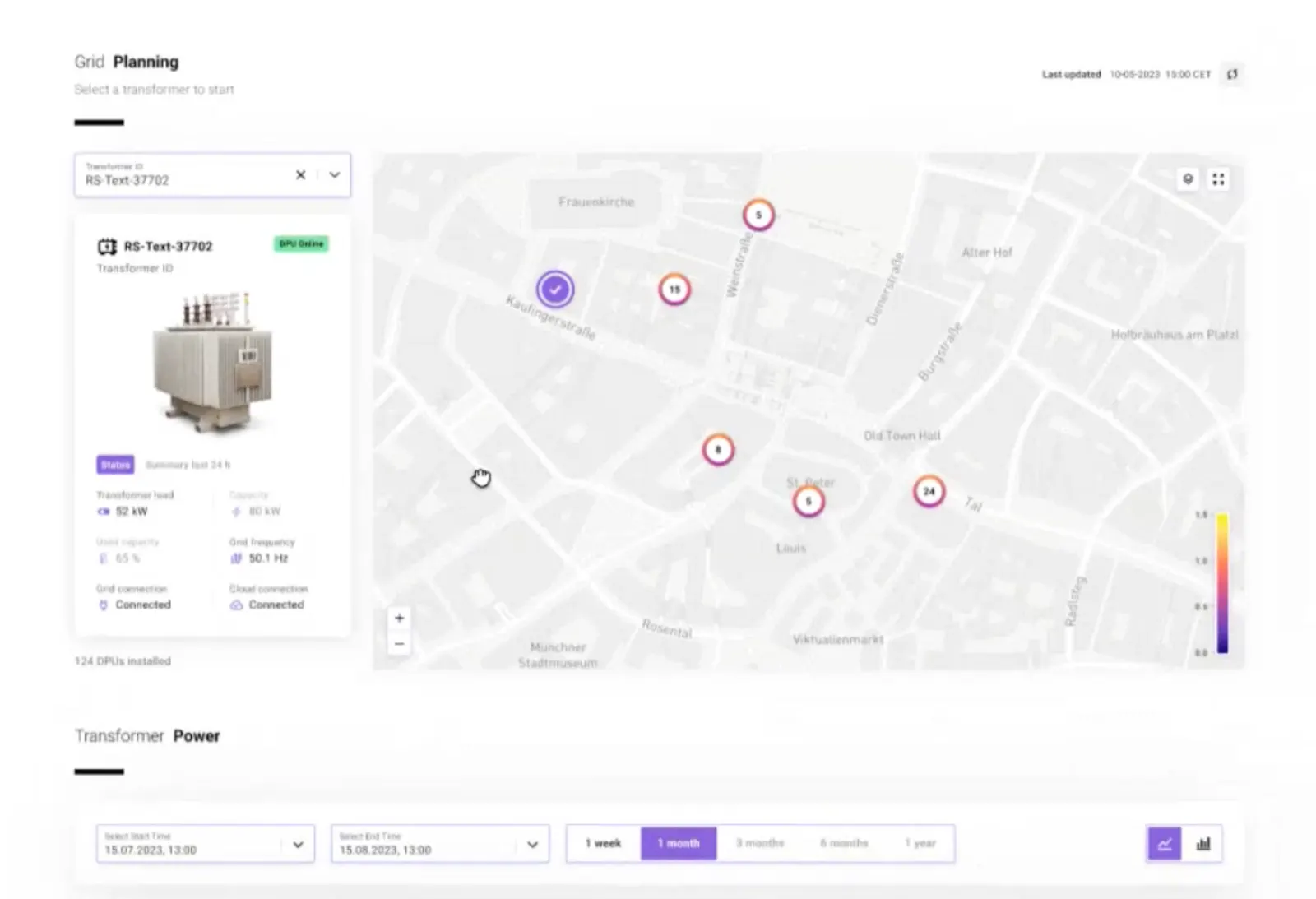Click Connected under Cloud connection

point(276,605)
